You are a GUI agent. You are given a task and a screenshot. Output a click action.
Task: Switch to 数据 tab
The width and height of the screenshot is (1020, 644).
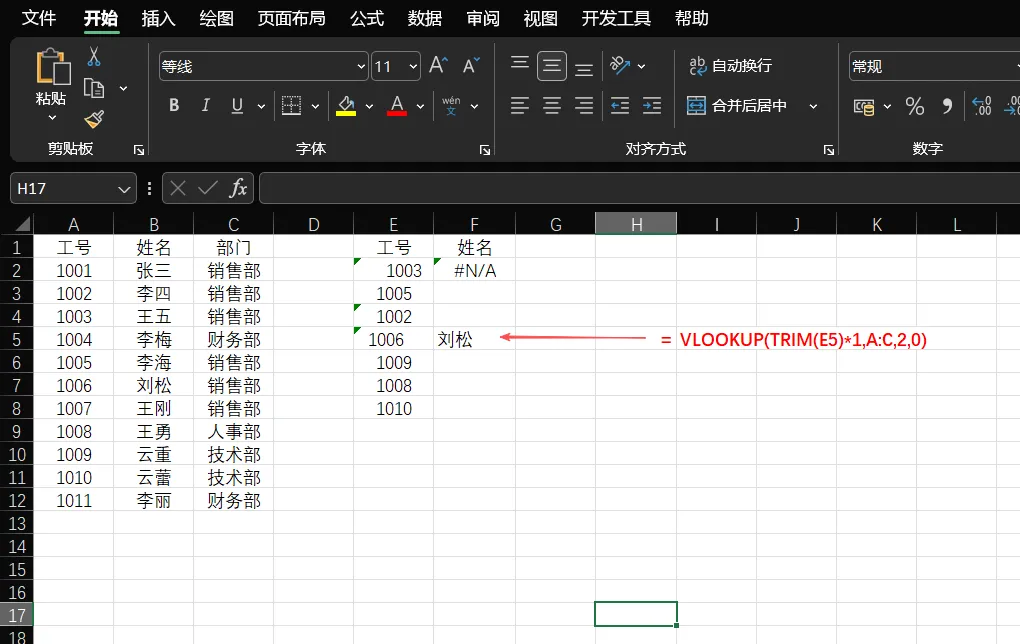tap(425, 18)
